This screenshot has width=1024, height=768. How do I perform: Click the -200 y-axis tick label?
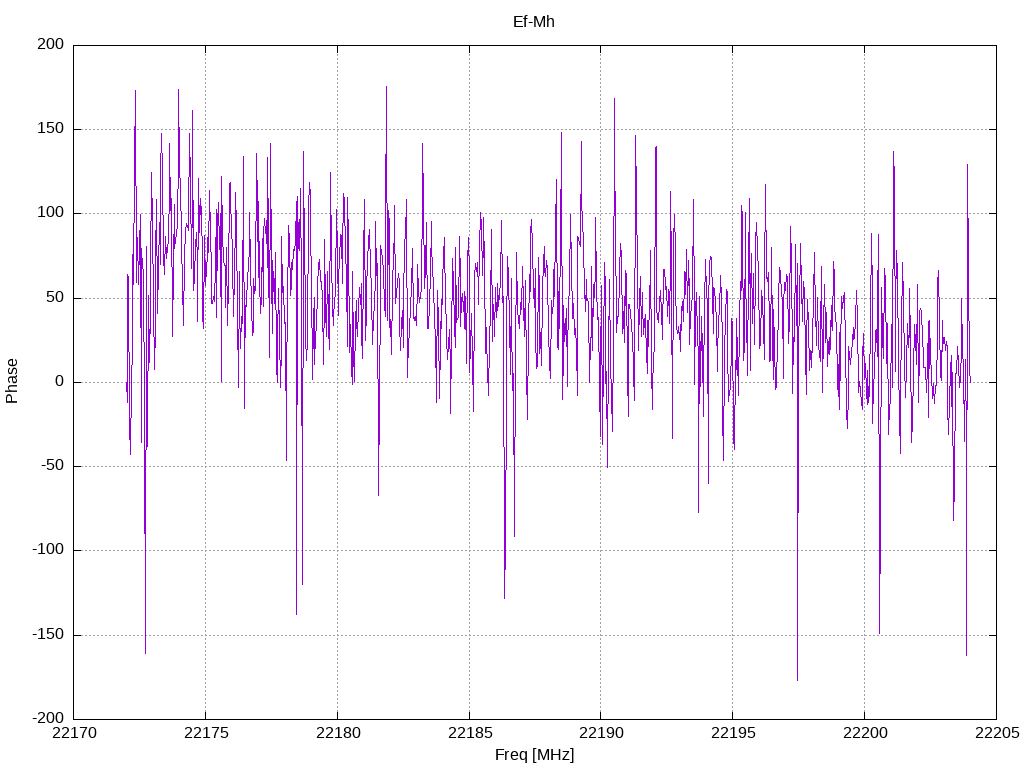coord(48,718)
